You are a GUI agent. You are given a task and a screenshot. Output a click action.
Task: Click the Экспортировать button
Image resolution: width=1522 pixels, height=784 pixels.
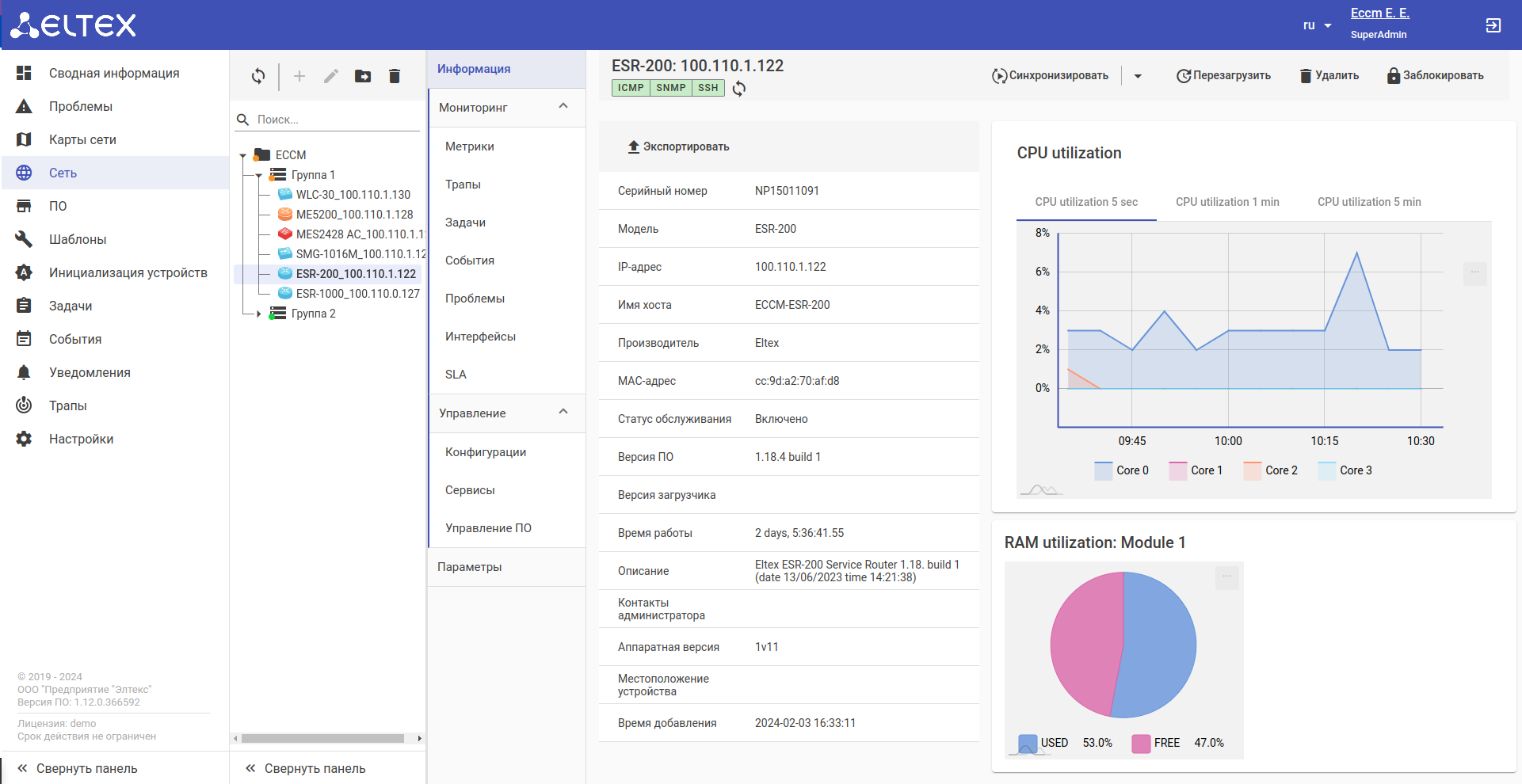678,147
